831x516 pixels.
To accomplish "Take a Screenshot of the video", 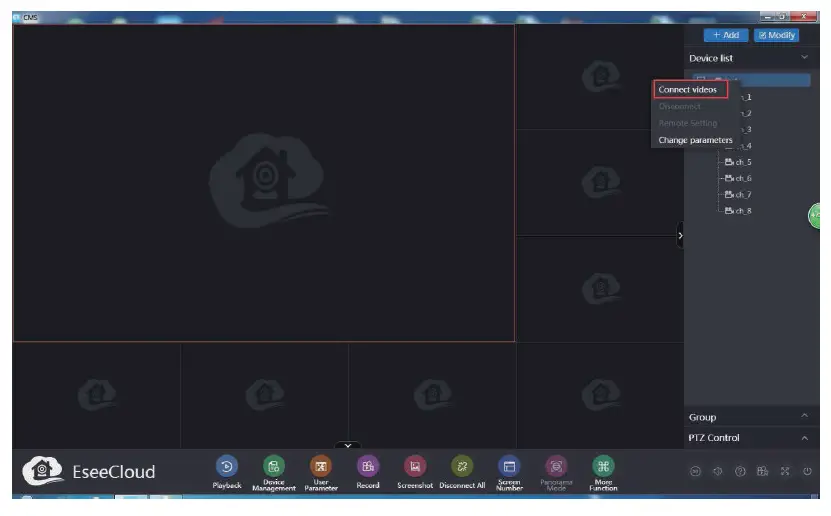I will [x=415, y=467].
